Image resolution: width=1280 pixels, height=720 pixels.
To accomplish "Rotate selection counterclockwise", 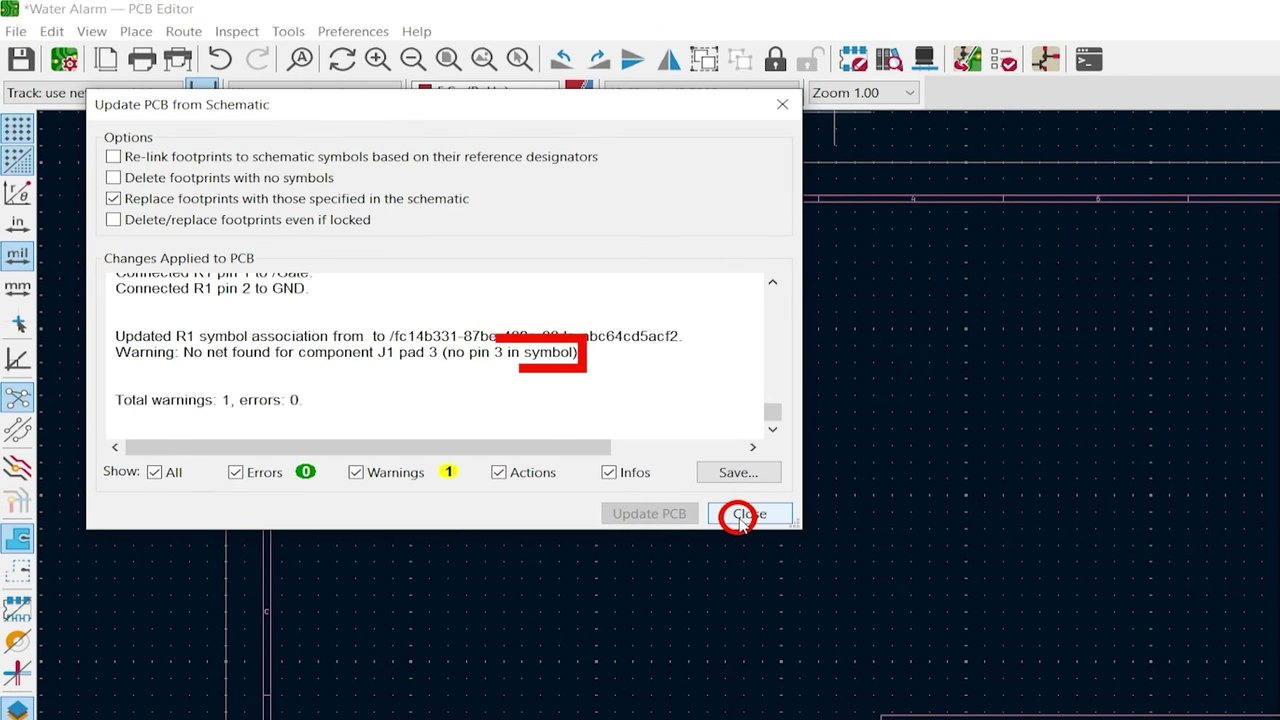I will coord(562,60).
